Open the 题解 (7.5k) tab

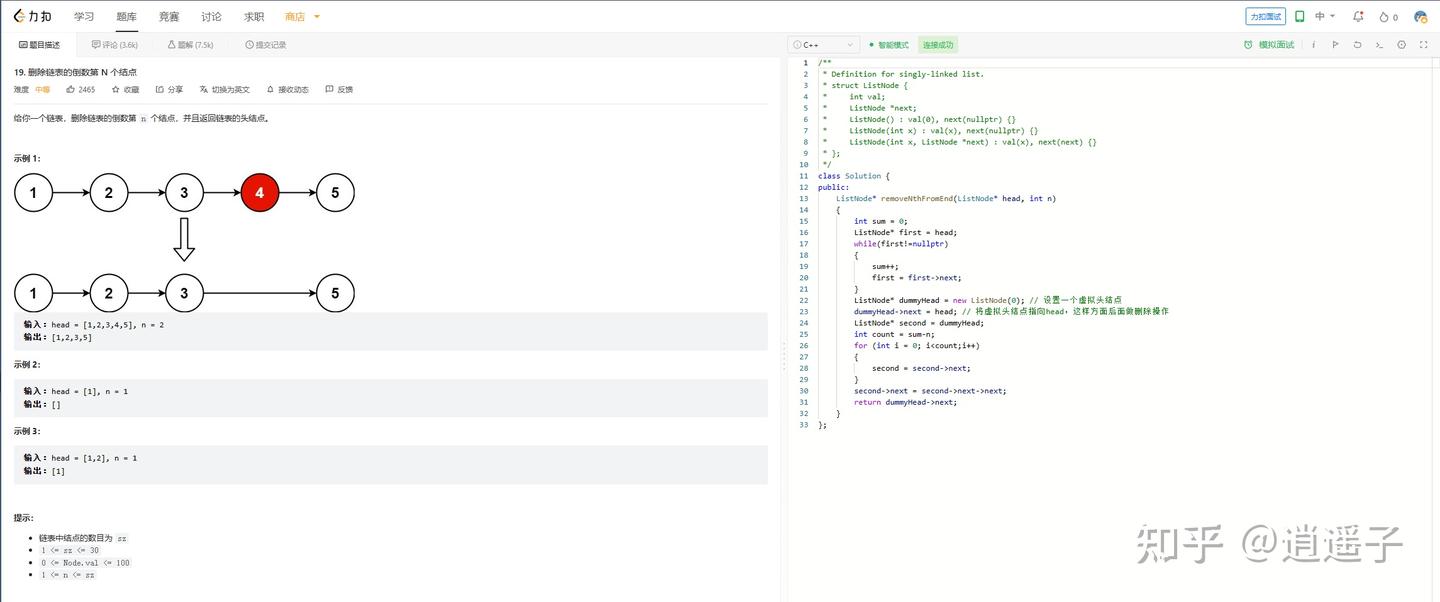tap(190, 45)
